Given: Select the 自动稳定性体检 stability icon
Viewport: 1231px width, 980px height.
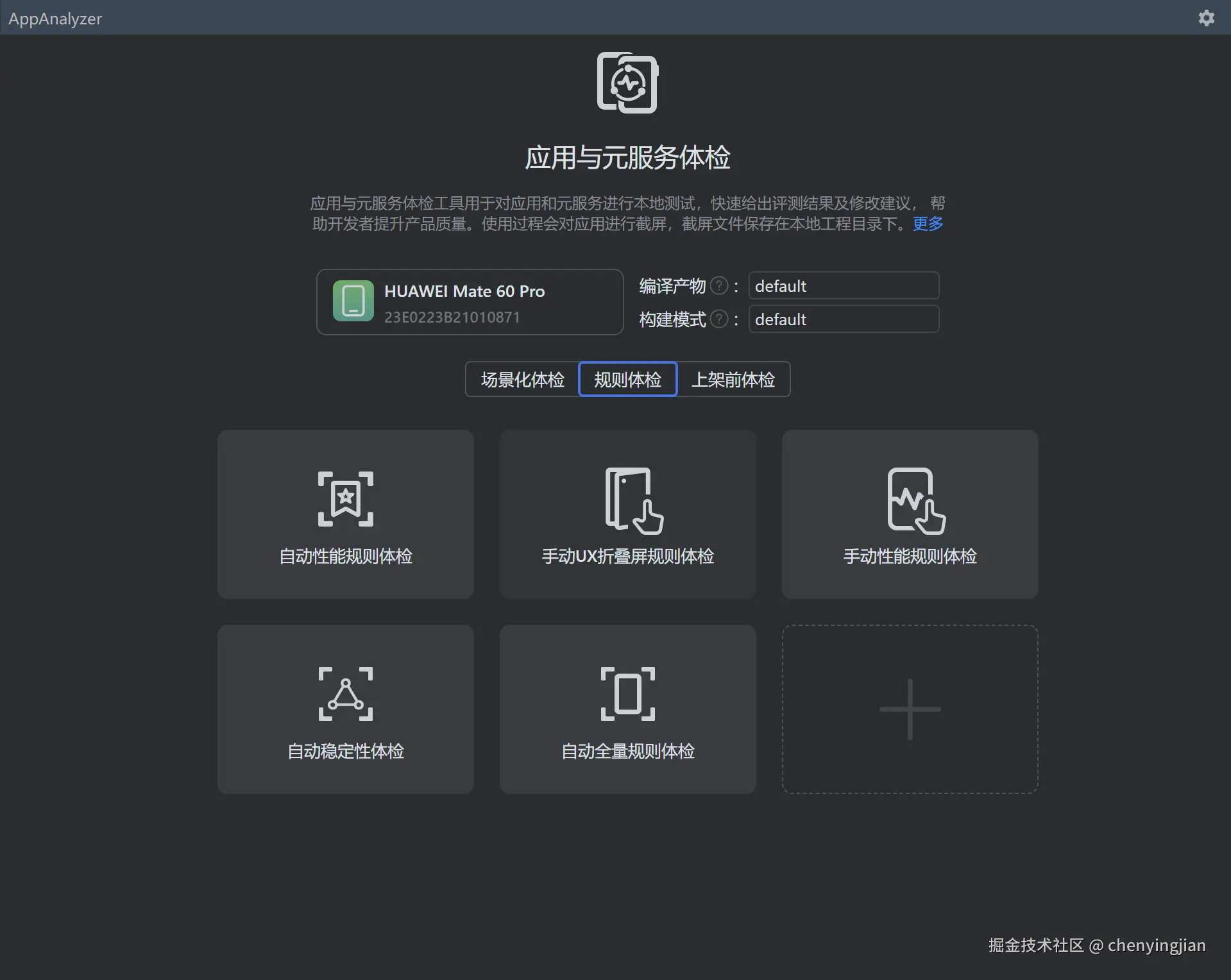Looking at the screenshot, I should coord(345,694).
